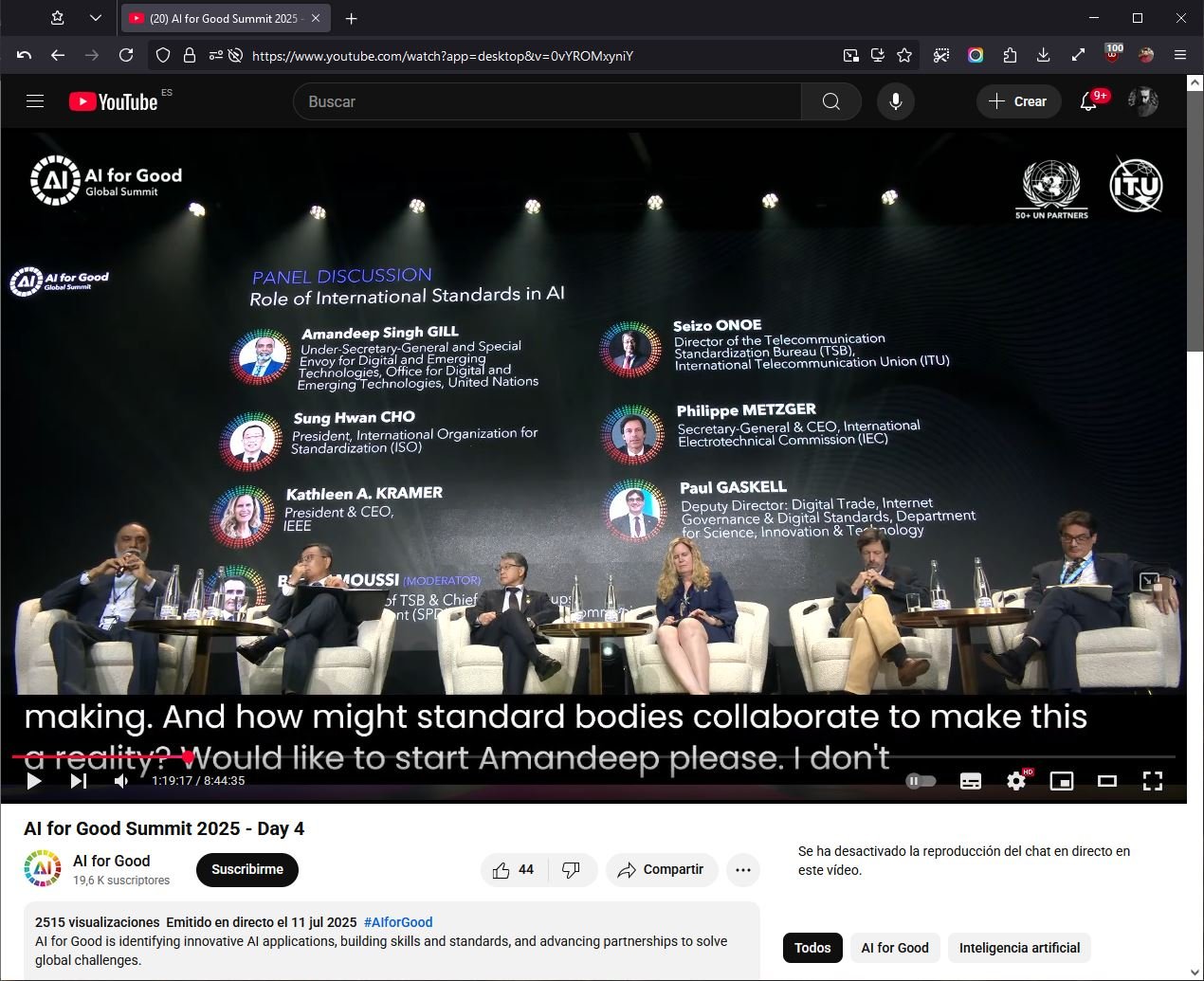Open player settings gear

click(1016, 781)
